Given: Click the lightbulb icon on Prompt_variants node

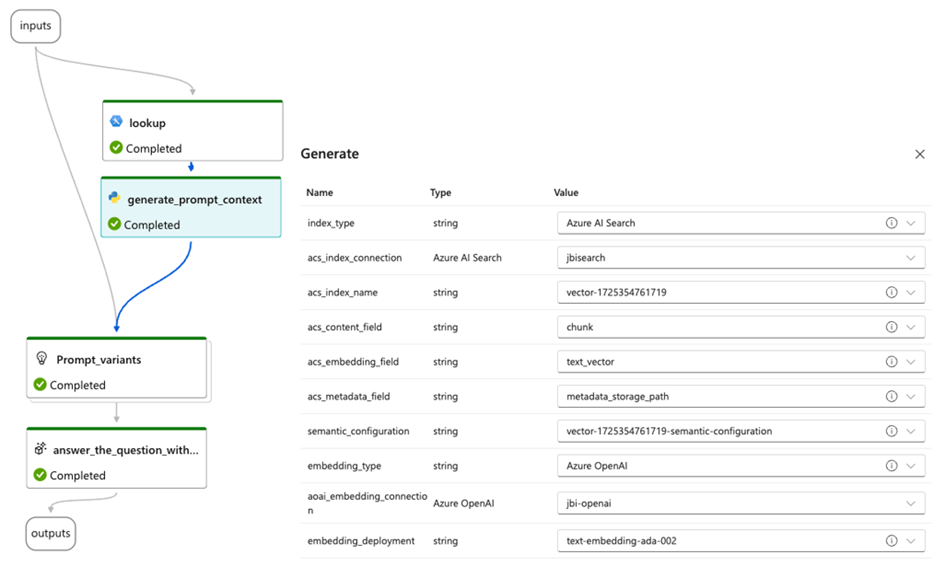Looking at the screenshot, I should pos(42,358).
